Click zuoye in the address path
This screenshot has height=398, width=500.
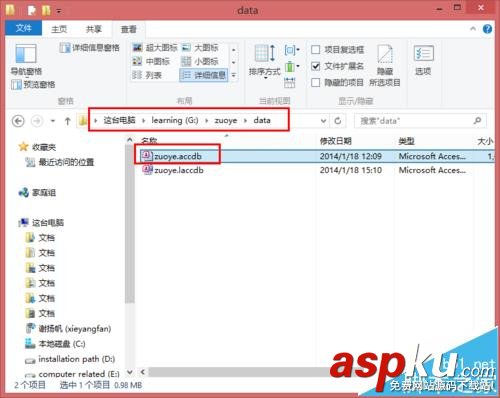(x=226, y=120)
